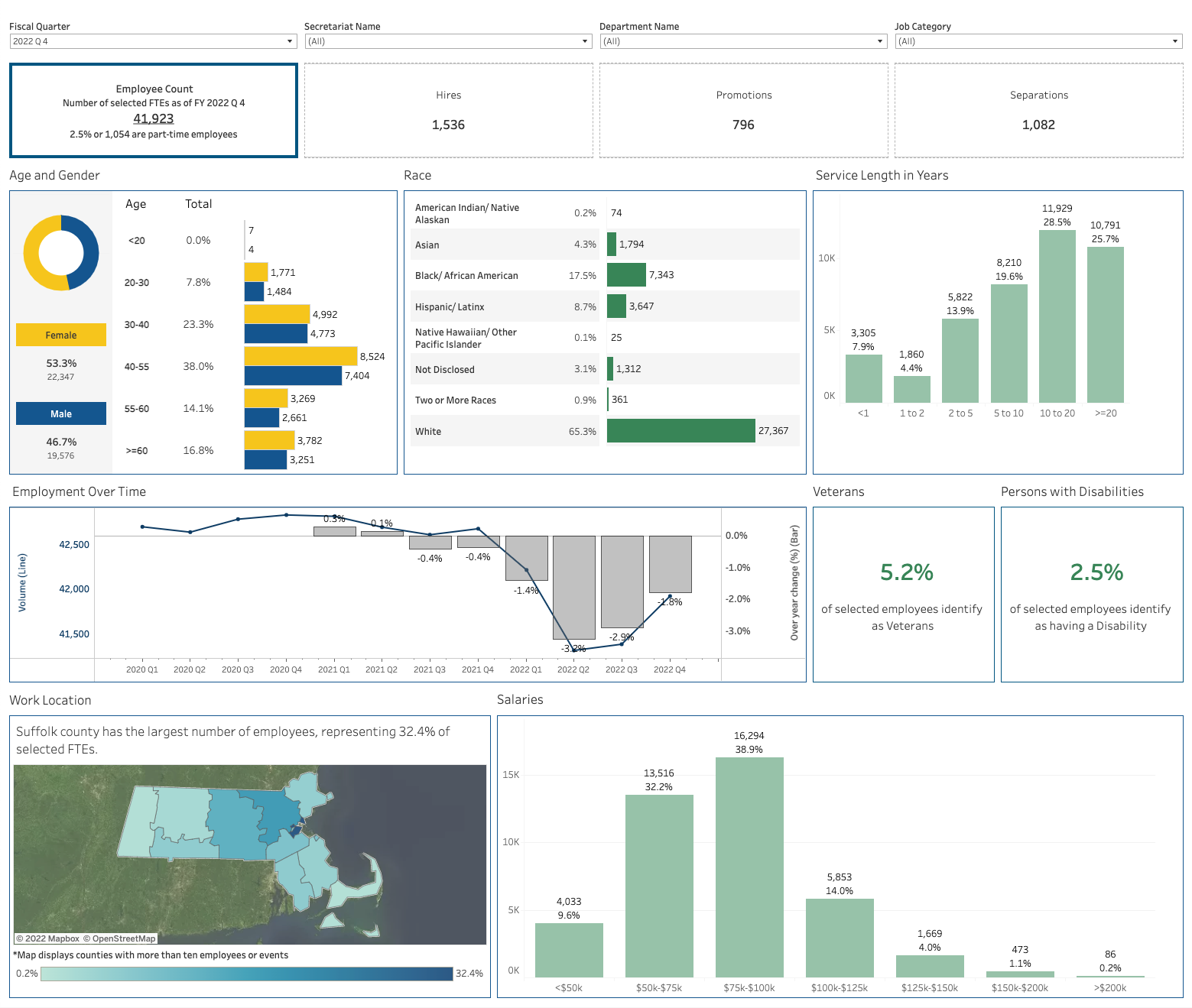Select the Female legend swatch
This screenshot has height=1008, width=1192.
coord(60,335)
